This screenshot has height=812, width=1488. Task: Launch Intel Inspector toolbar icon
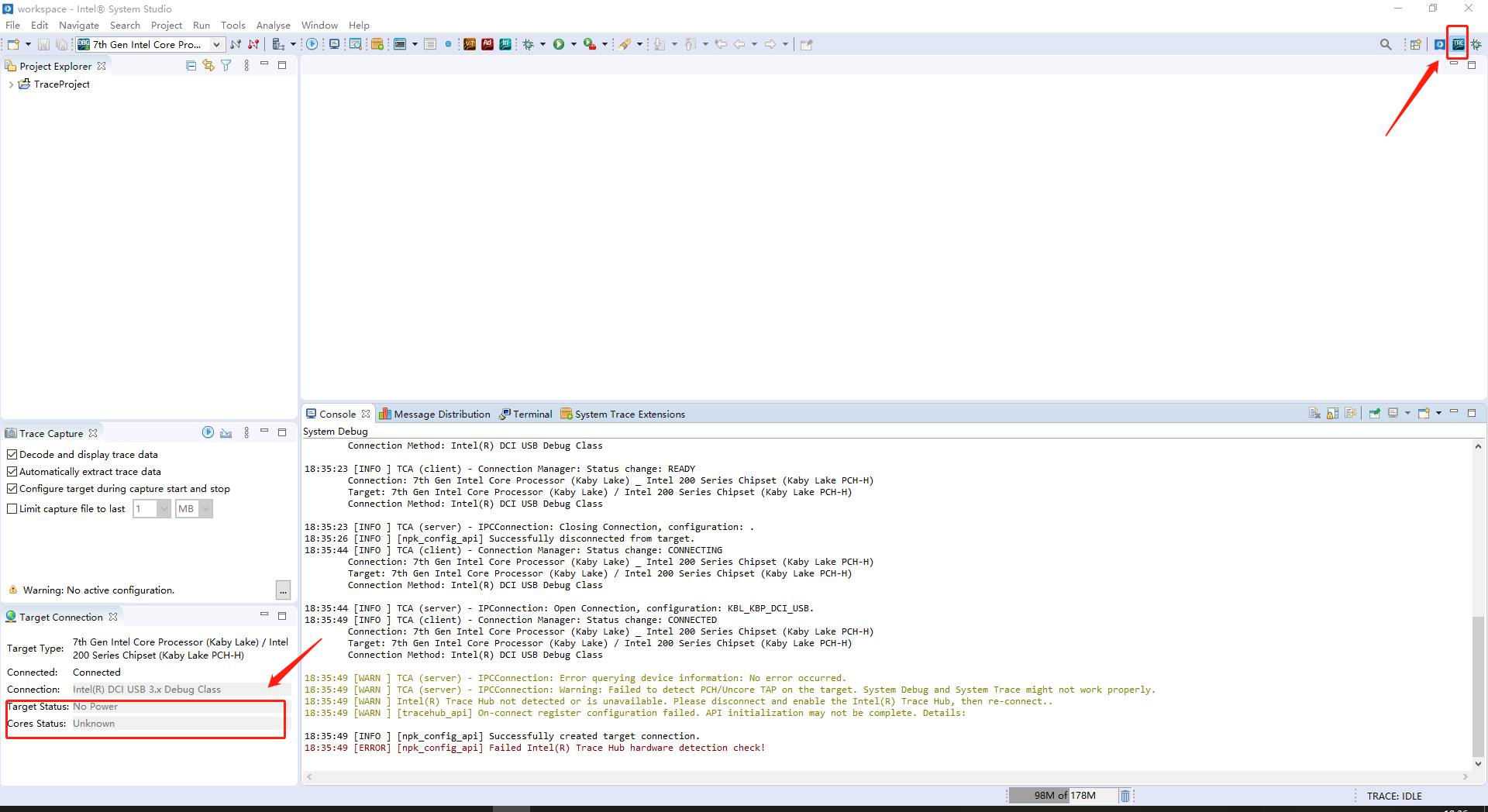click(x=505, y=44)
